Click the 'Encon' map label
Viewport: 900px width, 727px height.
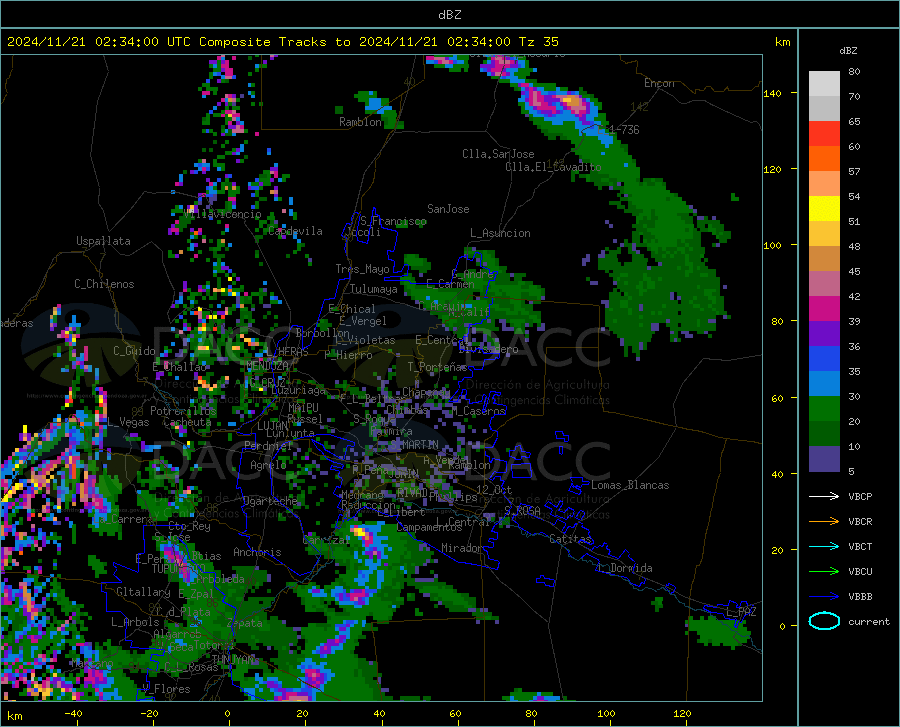coord(659,83)
